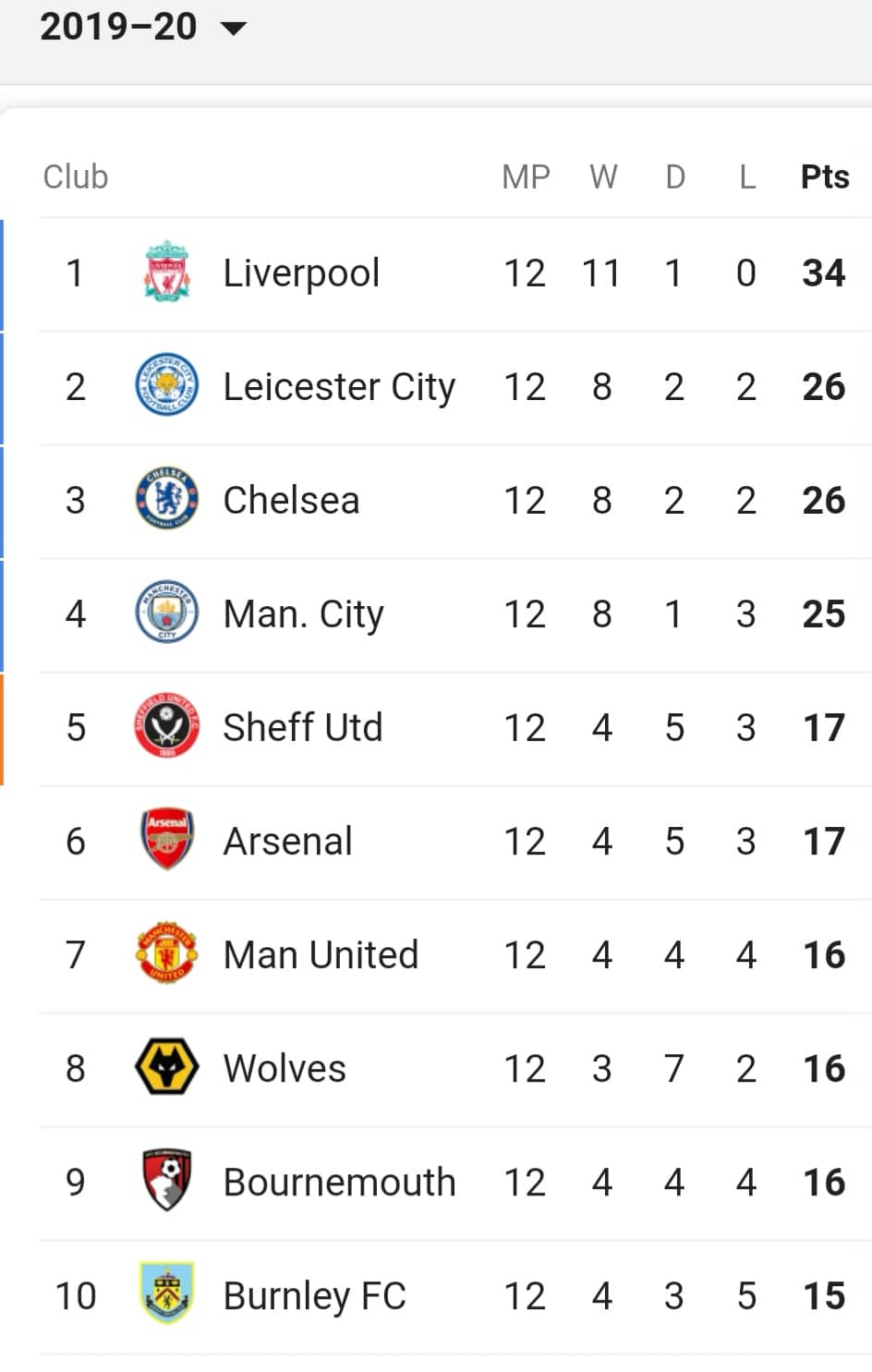Screen dimensions: 872x1372
Task: Click the Man. City club crest
Action: coord(167,613)
